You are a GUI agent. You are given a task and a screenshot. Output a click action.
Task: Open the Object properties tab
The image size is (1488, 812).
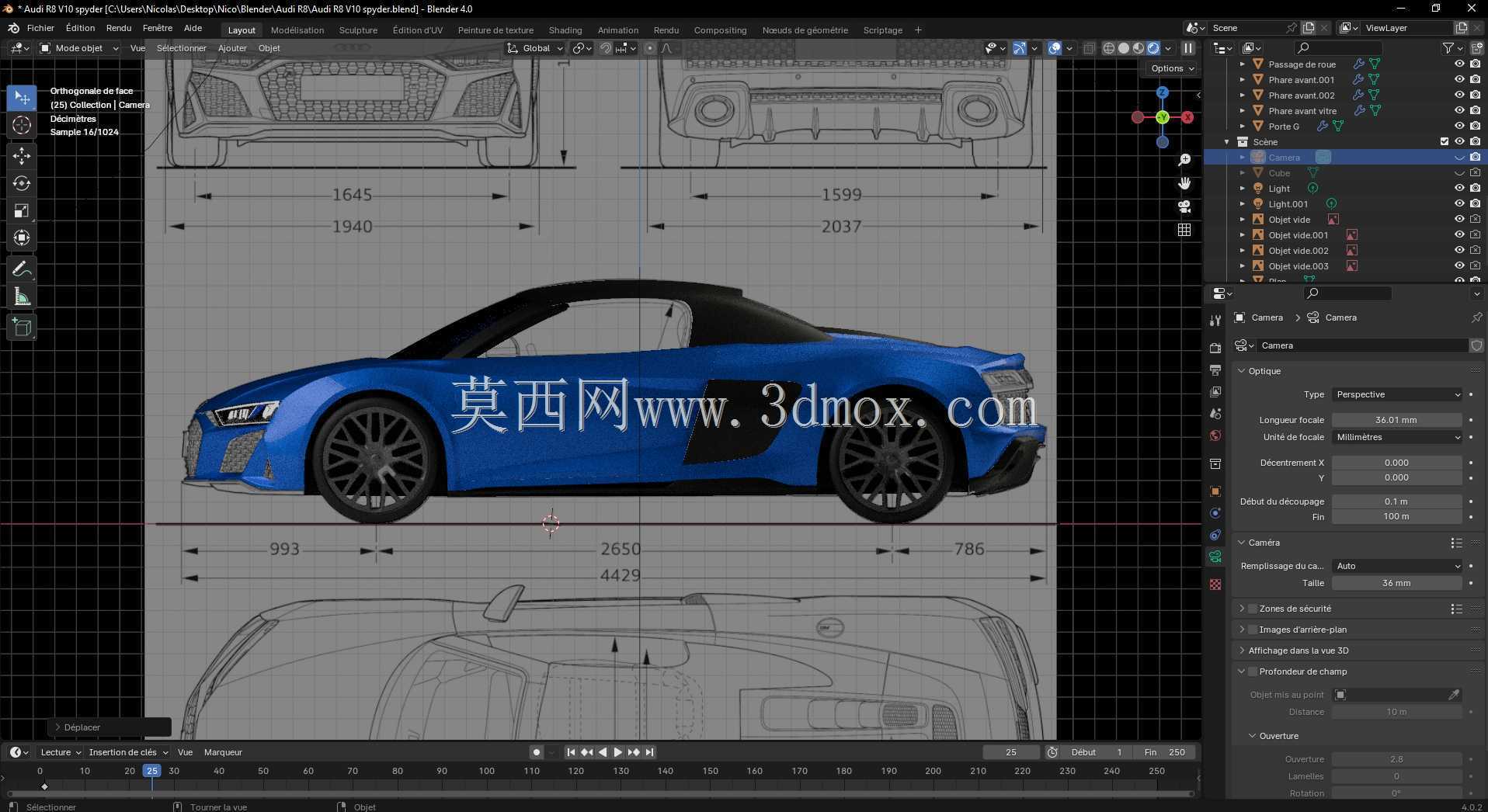point(1215,491)
